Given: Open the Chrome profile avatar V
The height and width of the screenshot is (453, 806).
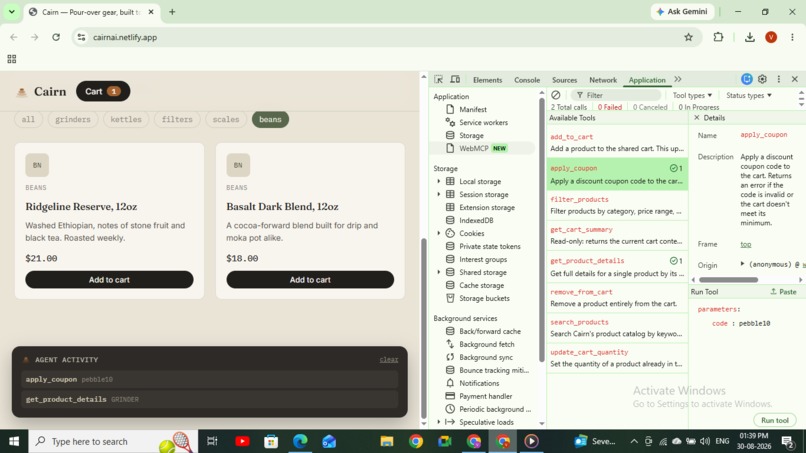Looking at the screenshot, I should point(771,37).
